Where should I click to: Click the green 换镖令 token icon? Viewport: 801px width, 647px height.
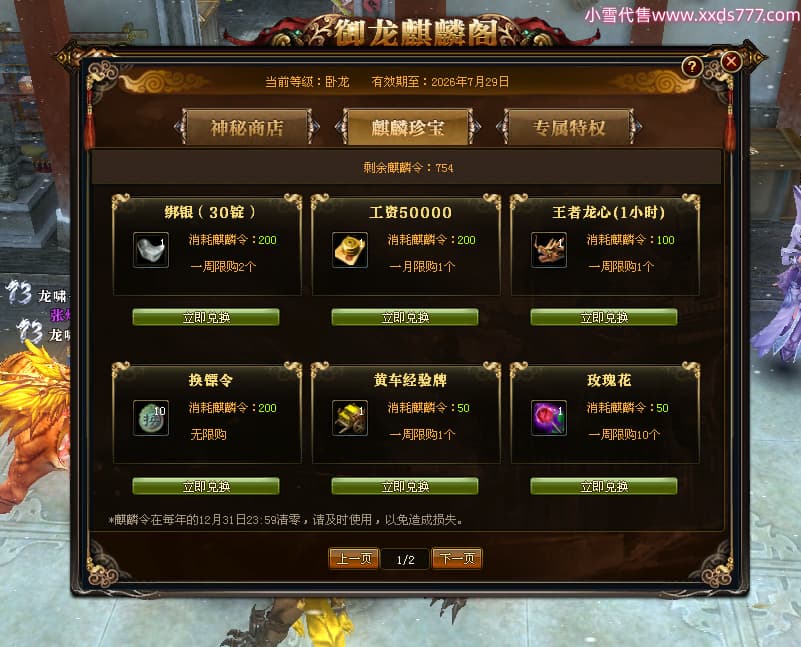[151, 418]
